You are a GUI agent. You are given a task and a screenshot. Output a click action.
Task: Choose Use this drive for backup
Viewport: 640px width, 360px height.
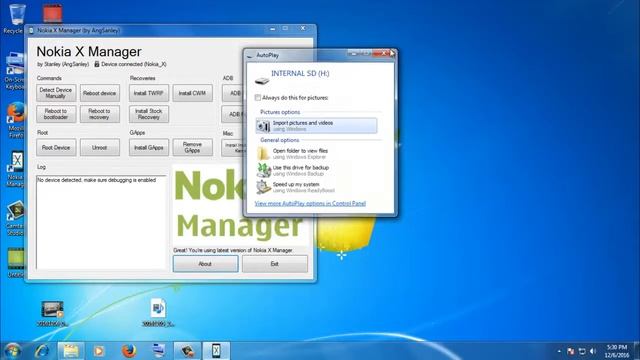300,170
